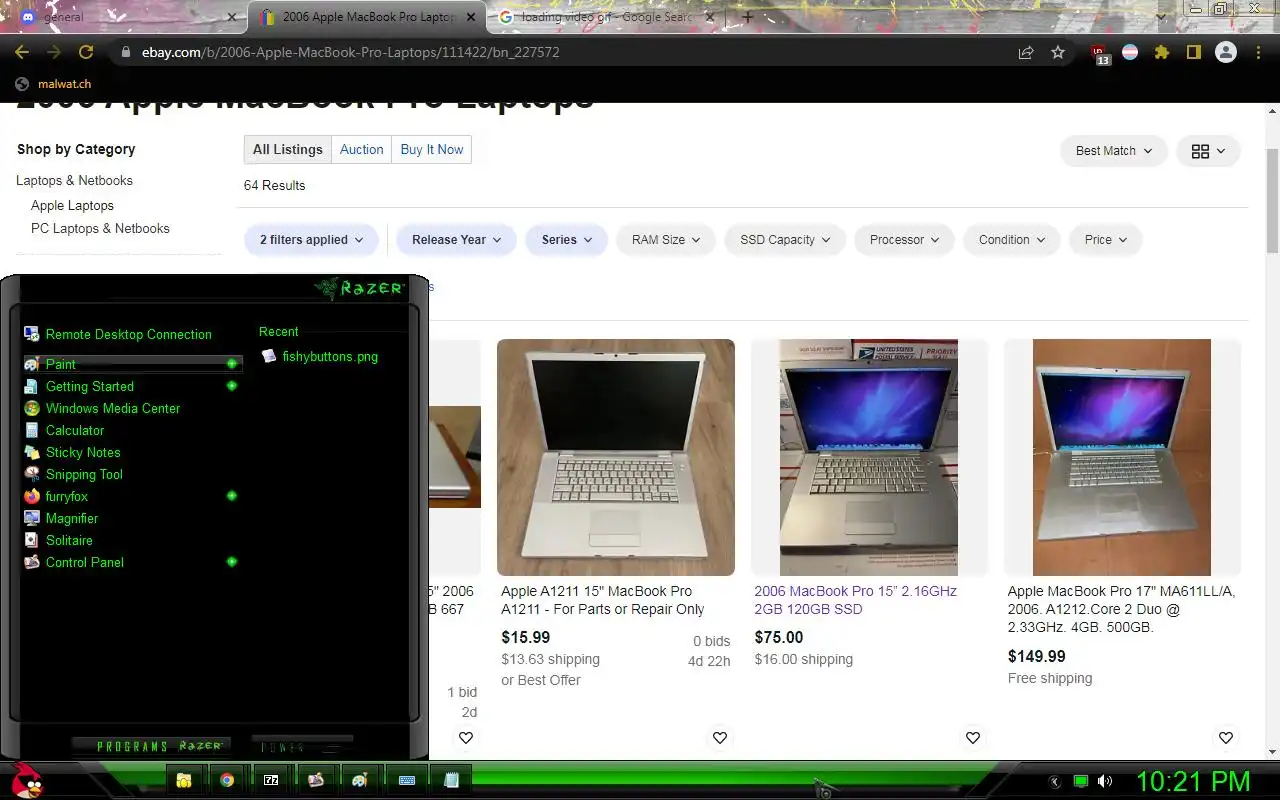Click the volume speaker tray icon

pos(1105,781)
